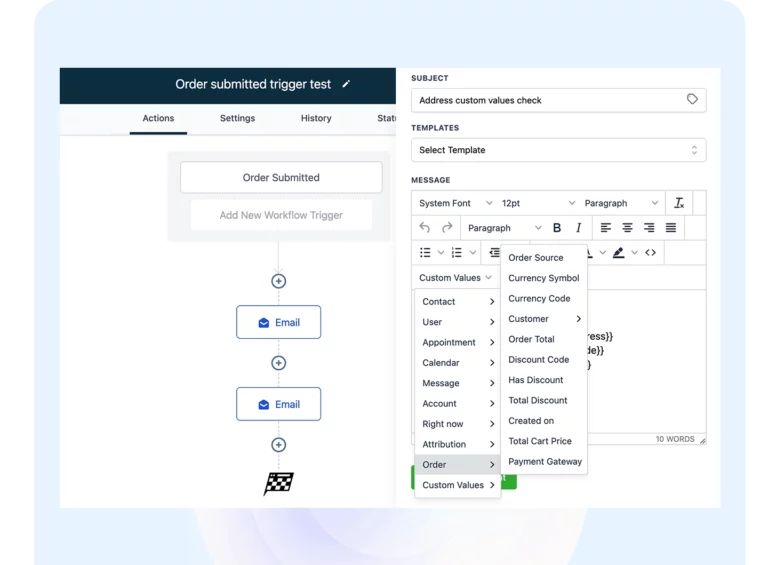Insert a numbered list
Viewport: 768px width, 565px height.
tap(456, 253)
